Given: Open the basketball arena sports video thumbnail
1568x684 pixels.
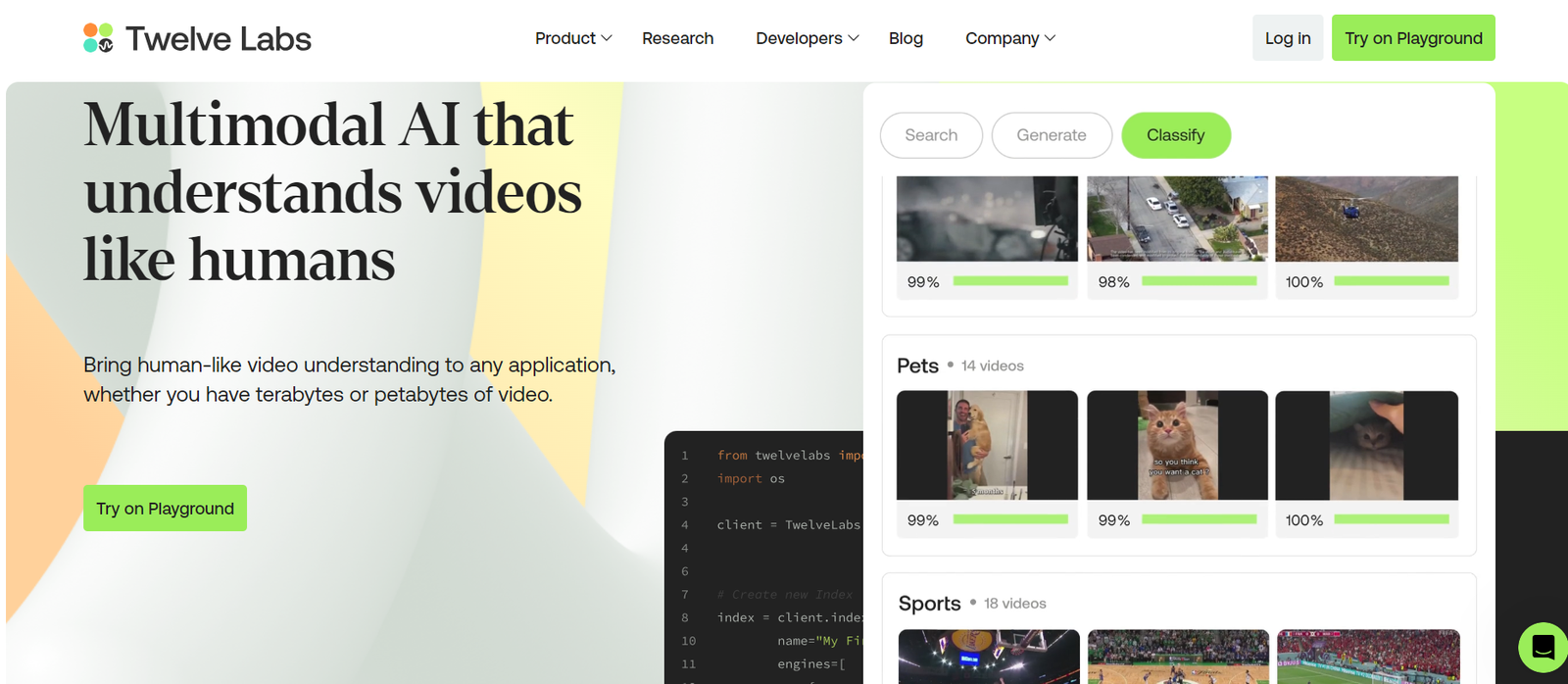Looking at the screenshot, I should 989,656.
